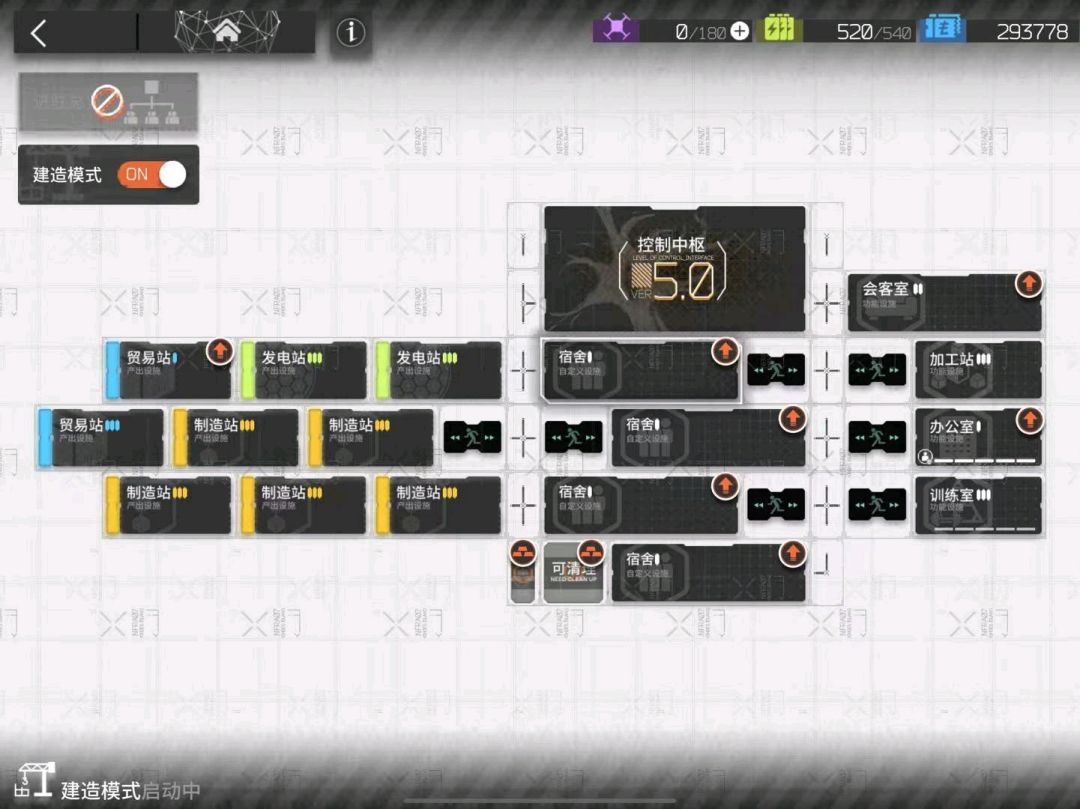1080x809 pixels.
Task: Add drones with the plus icon
Action: (740, 31)
